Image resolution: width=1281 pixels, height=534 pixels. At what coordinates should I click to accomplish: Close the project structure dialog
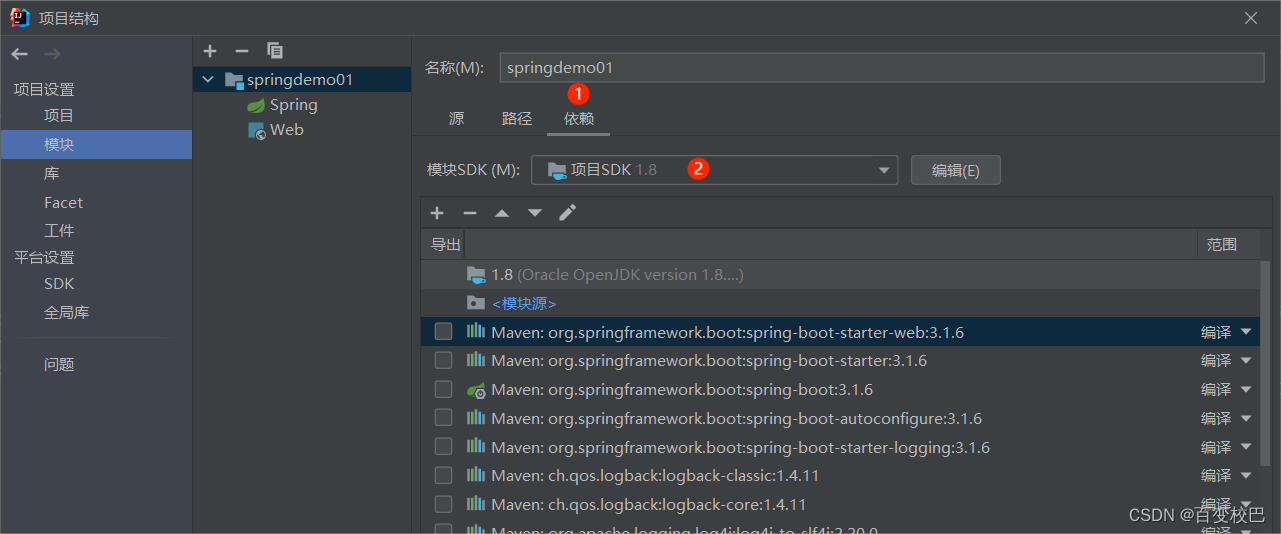pos(1251,18)
